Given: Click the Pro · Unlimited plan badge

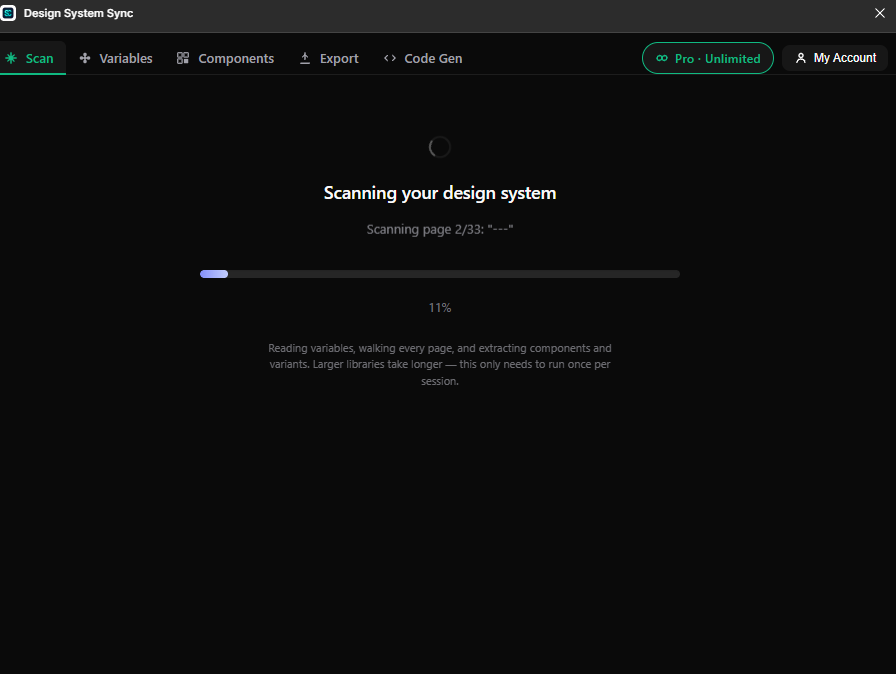Looking at the screenshot, I should pos(707,58).
